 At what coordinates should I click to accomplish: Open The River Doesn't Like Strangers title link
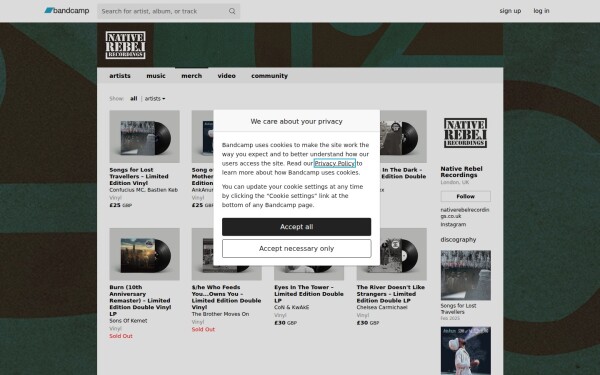coord(390,294)
